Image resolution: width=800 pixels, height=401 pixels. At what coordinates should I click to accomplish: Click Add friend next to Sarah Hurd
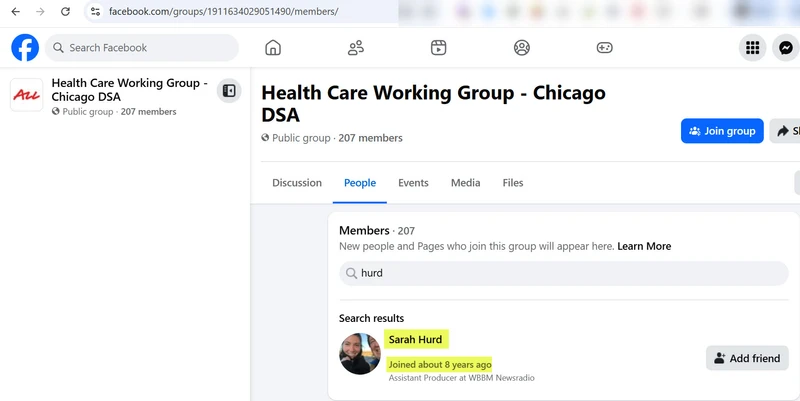pos(747,358)
